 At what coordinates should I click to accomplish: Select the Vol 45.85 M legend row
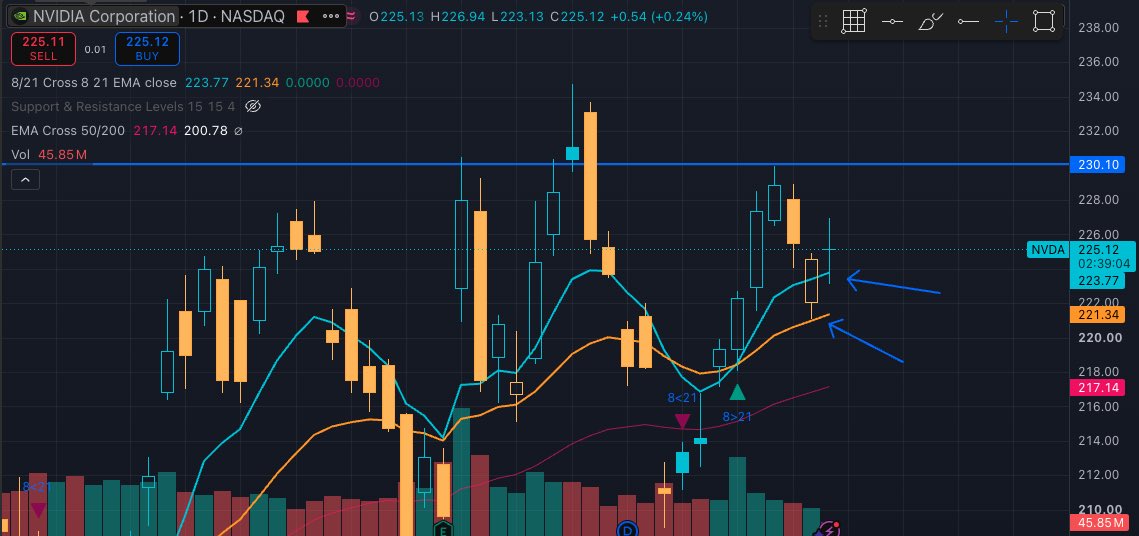click(x=49, y=155)
